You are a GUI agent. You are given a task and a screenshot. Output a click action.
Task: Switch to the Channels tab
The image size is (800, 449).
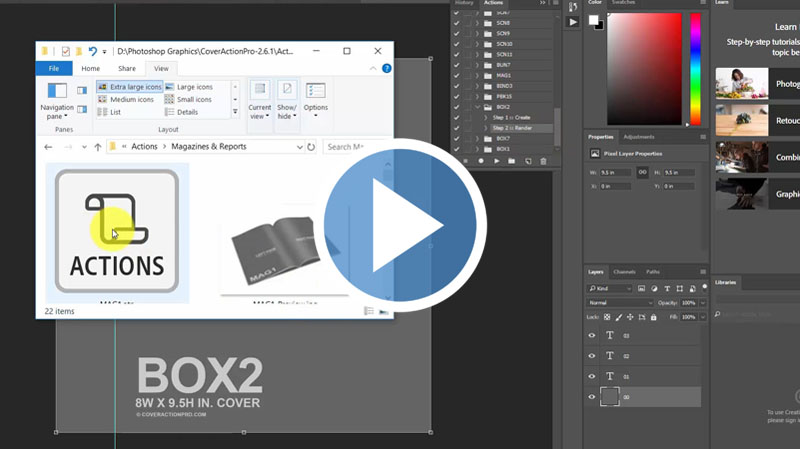[x=624, y=272]
